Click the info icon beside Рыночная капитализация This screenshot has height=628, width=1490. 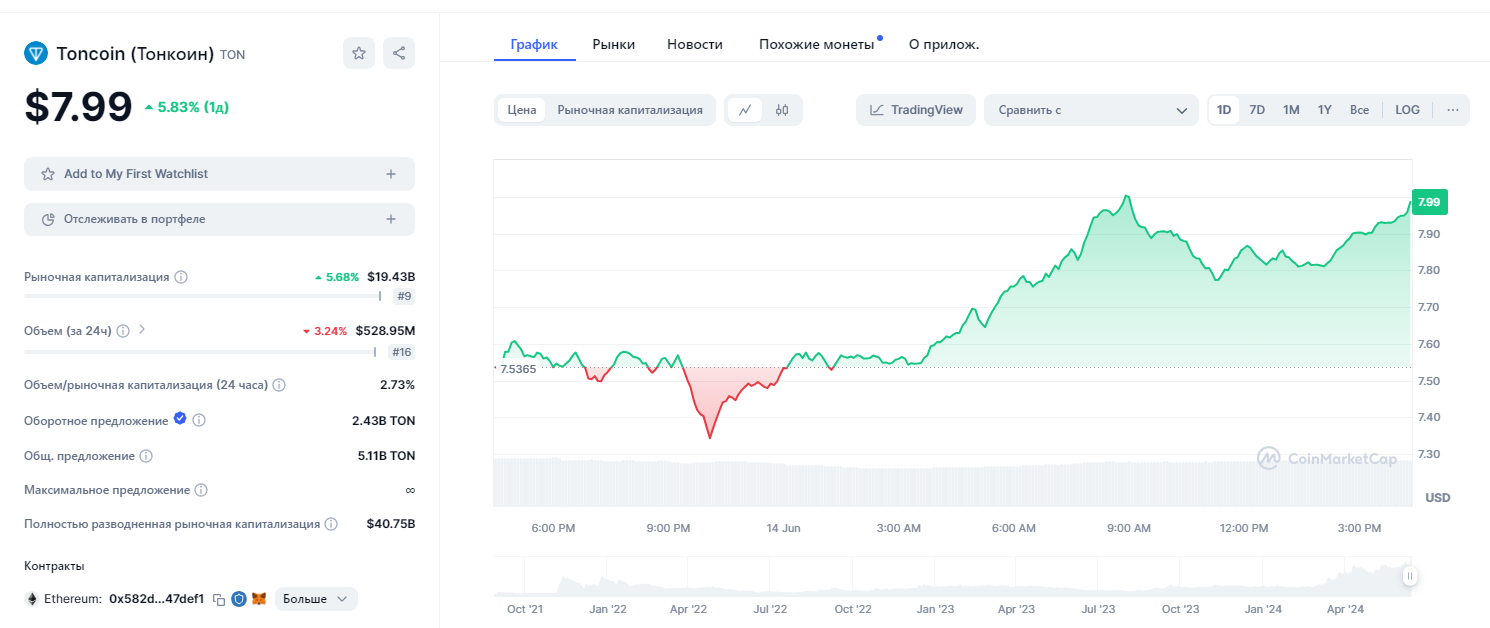click(181, 277)
